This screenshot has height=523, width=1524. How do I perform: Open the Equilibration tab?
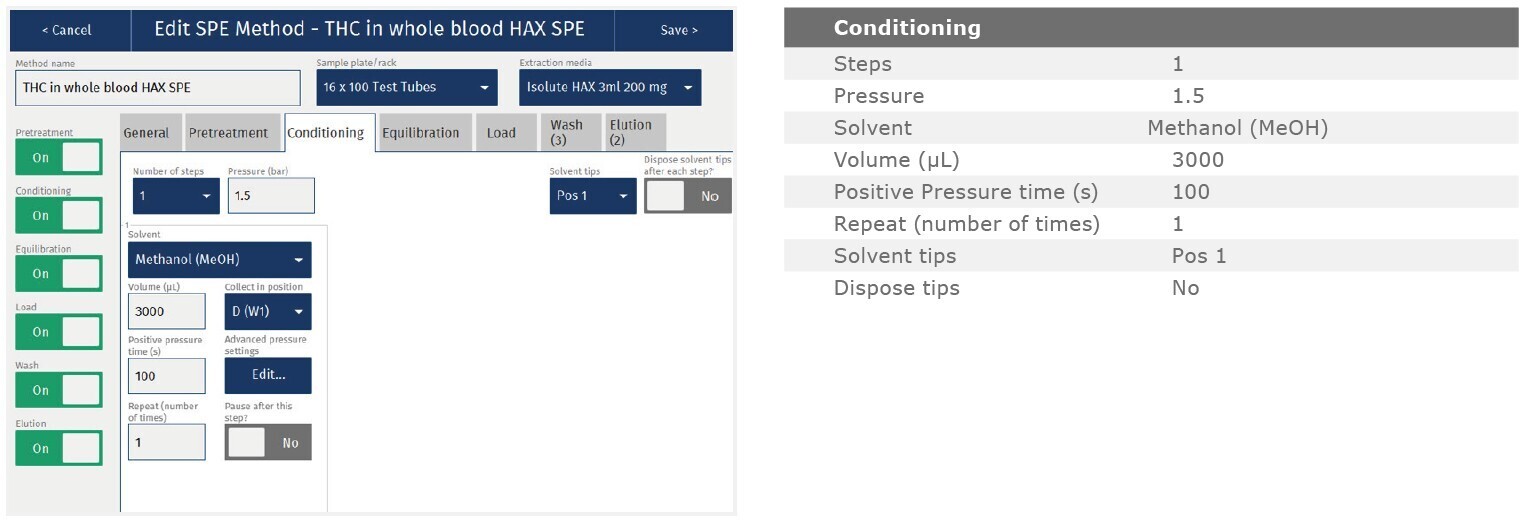point(420,133)
